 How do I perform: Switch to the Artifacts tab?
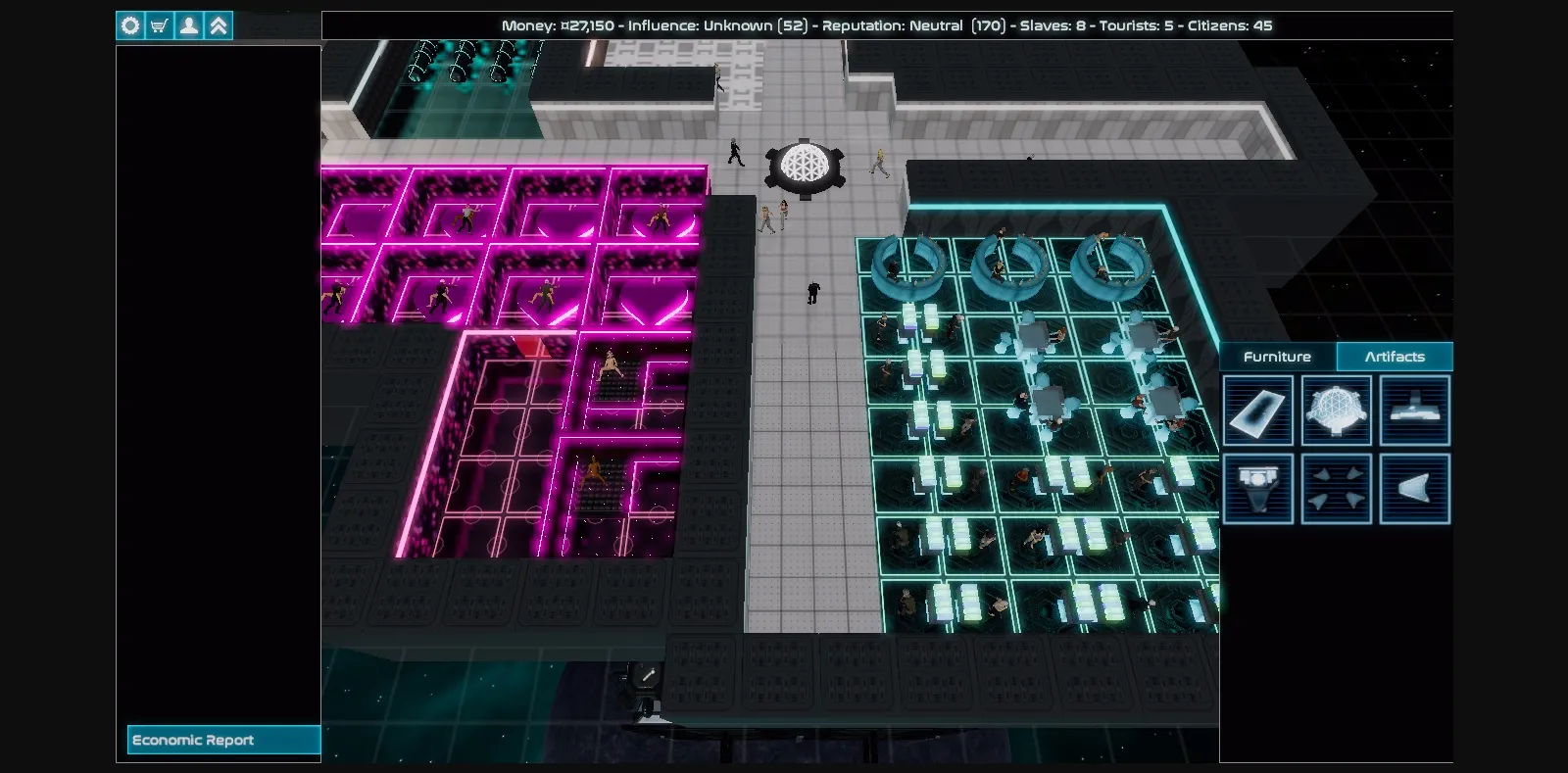[x=1394, y=357]
